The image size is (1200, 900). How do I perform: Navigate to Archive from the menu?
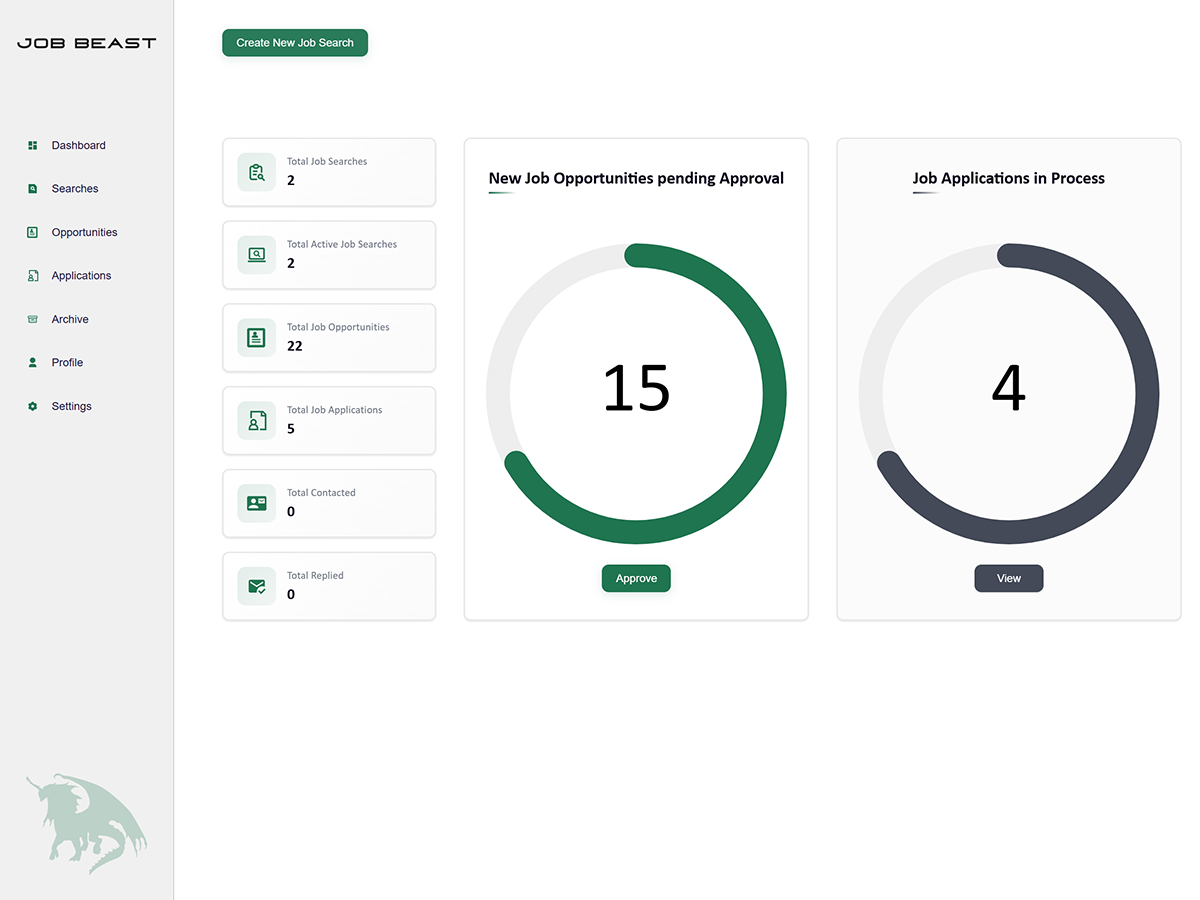click(70, 319)
